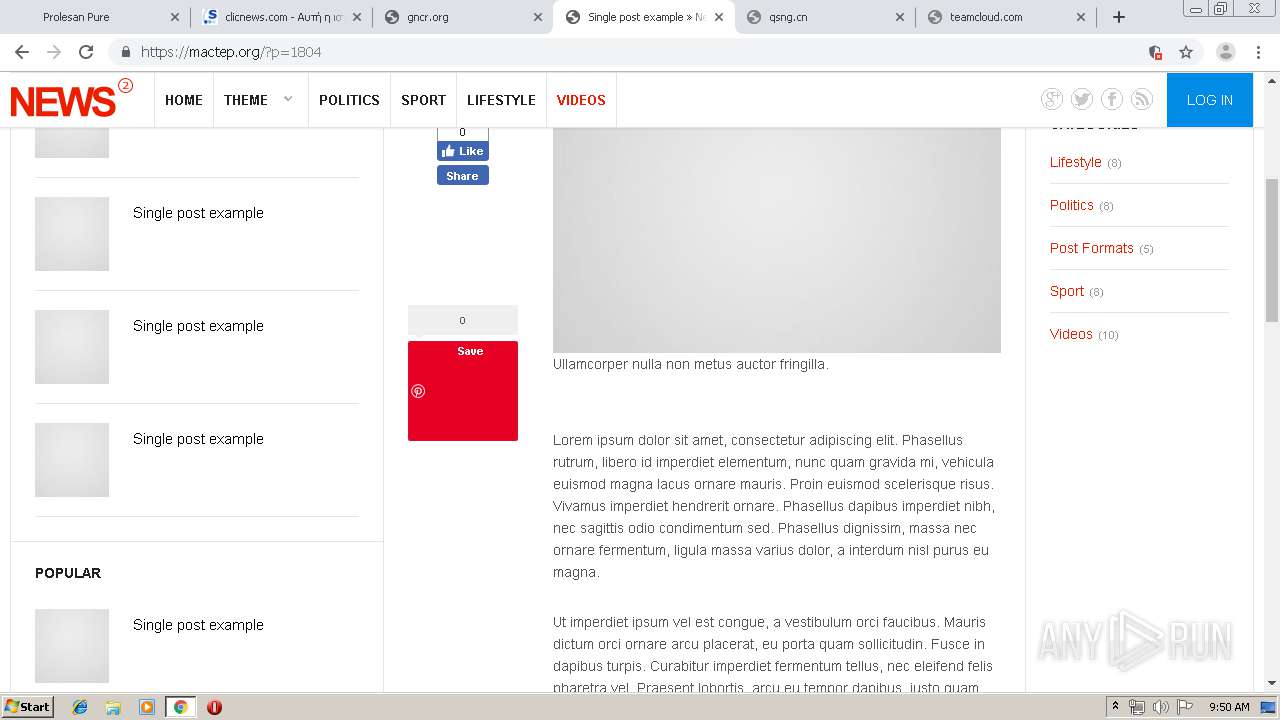Screen dimensions: 1280x720
Task: Switch to teamcloud.com tab
Action: click(1004, 17)
